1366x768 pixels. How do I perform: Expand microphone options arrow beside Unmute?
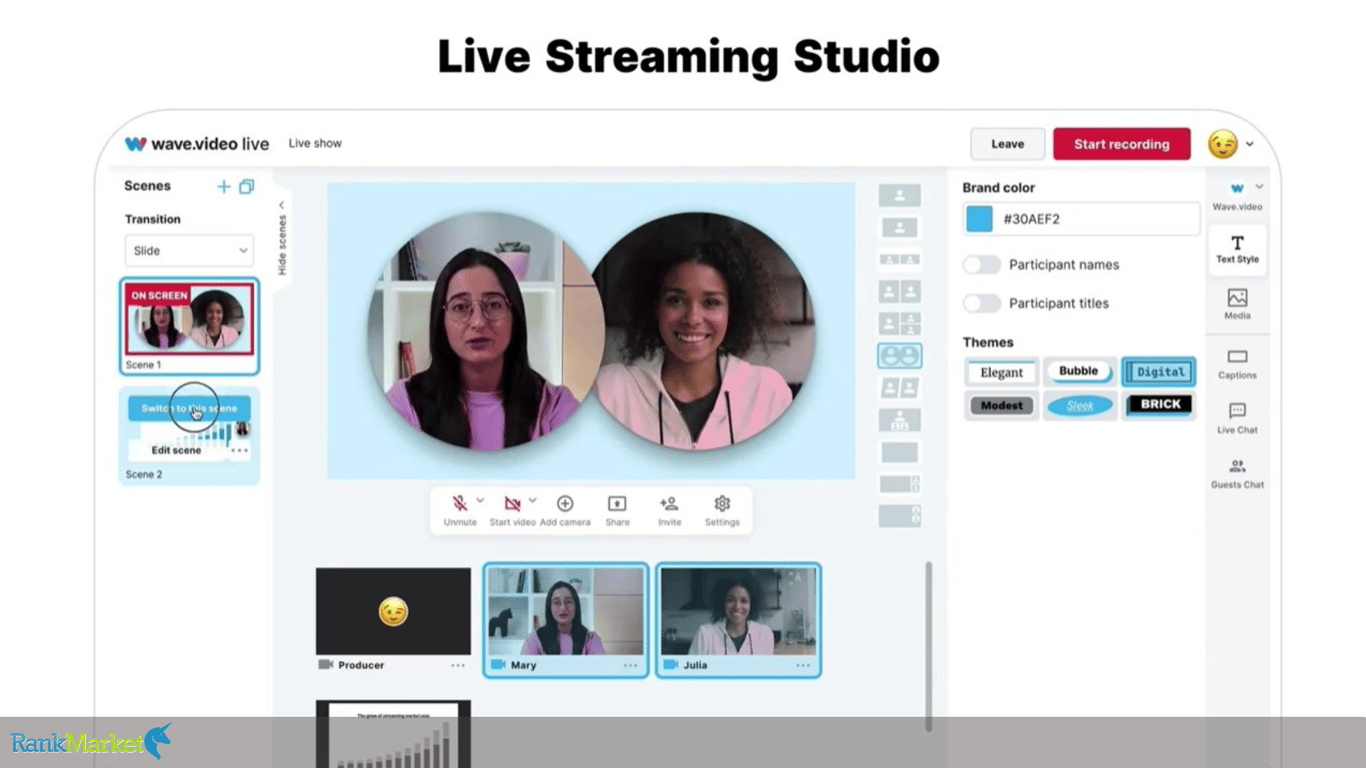click(480, 500)
